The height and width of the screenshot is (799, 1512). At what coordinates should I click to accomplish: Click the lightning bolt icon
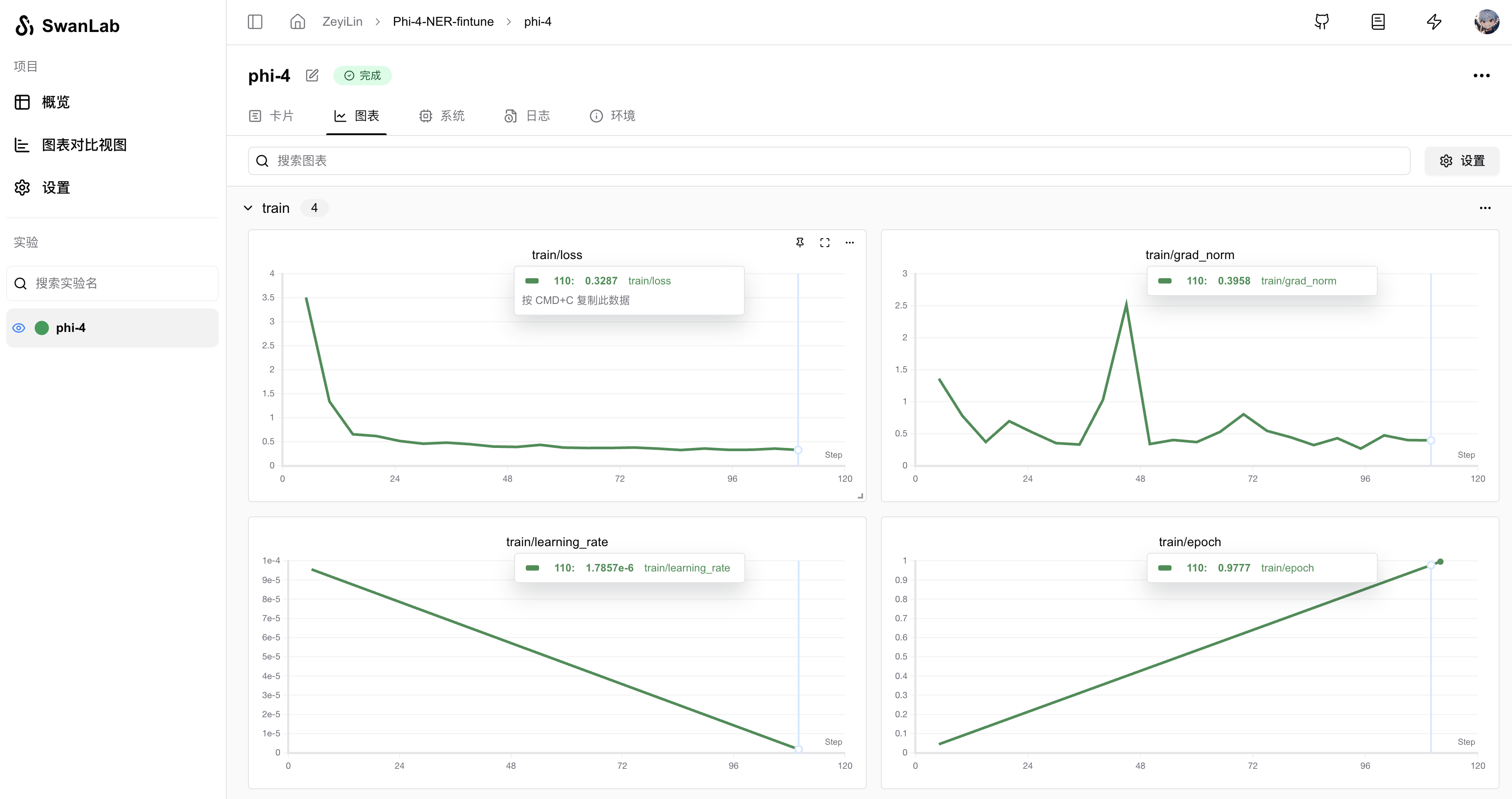(1434, 22)
